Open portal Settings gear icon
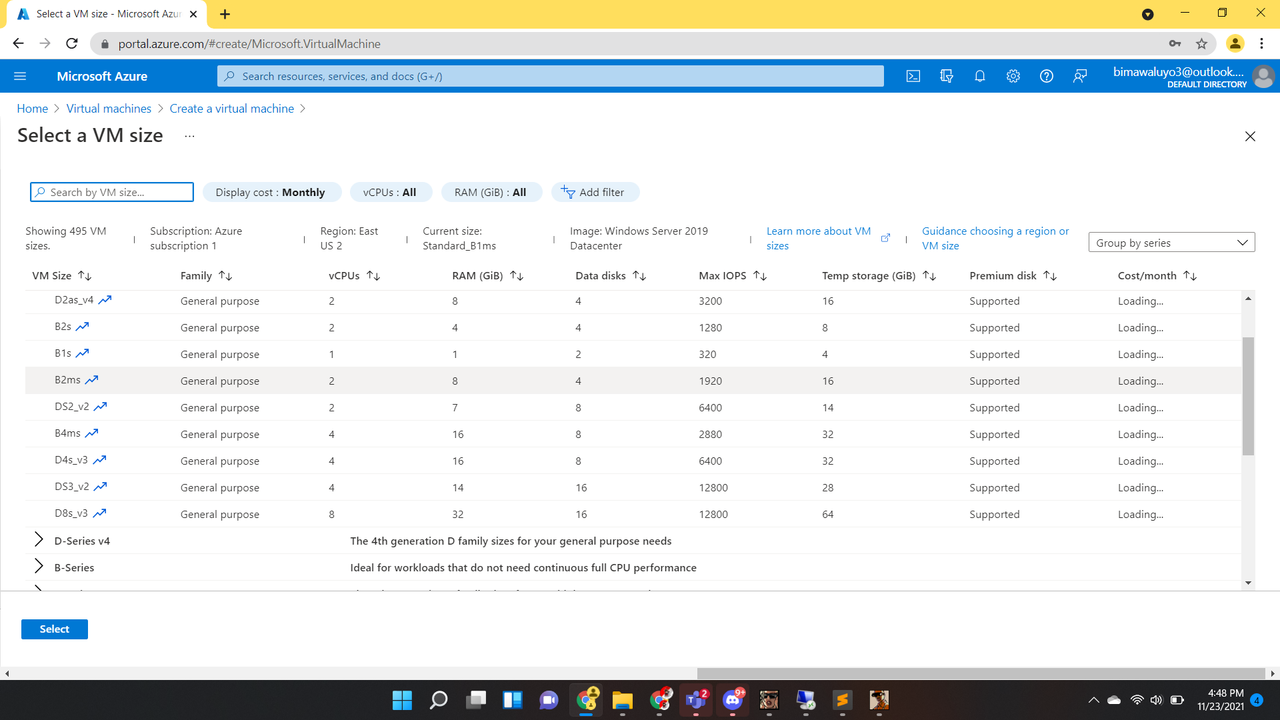Viewport: 1280px width, 720px height. (x=1013, y=76)
